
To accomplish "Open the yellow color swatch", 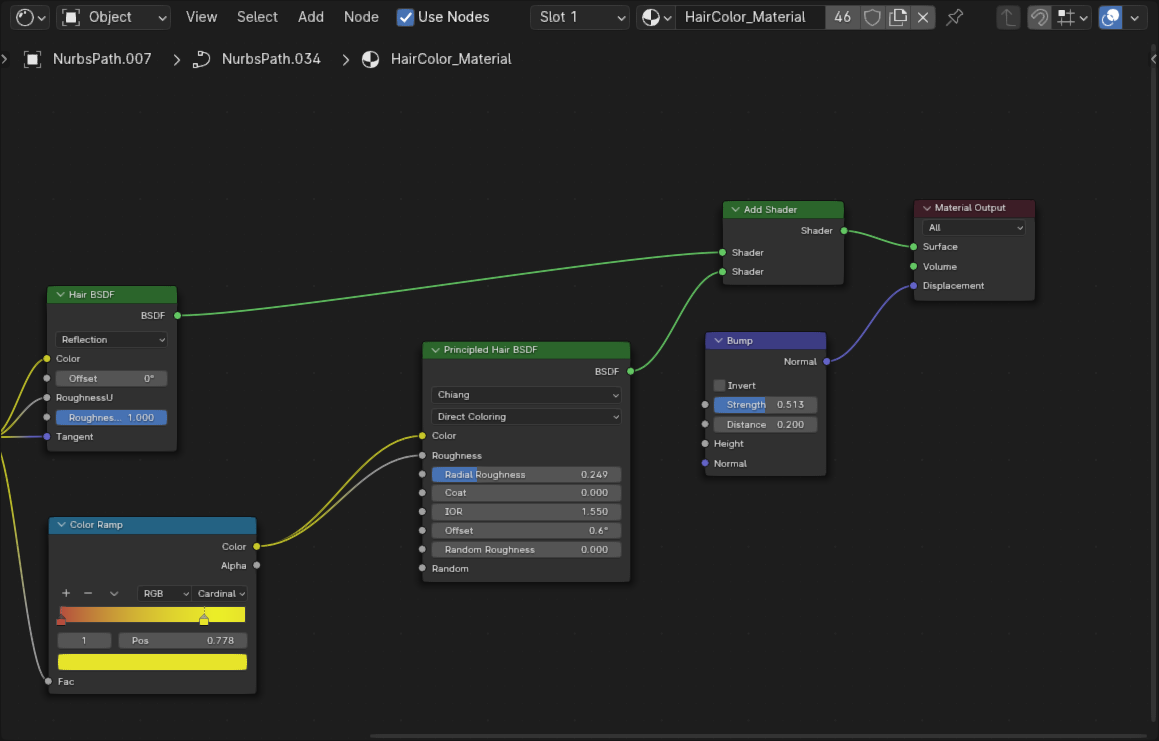I will coord(152,662).
